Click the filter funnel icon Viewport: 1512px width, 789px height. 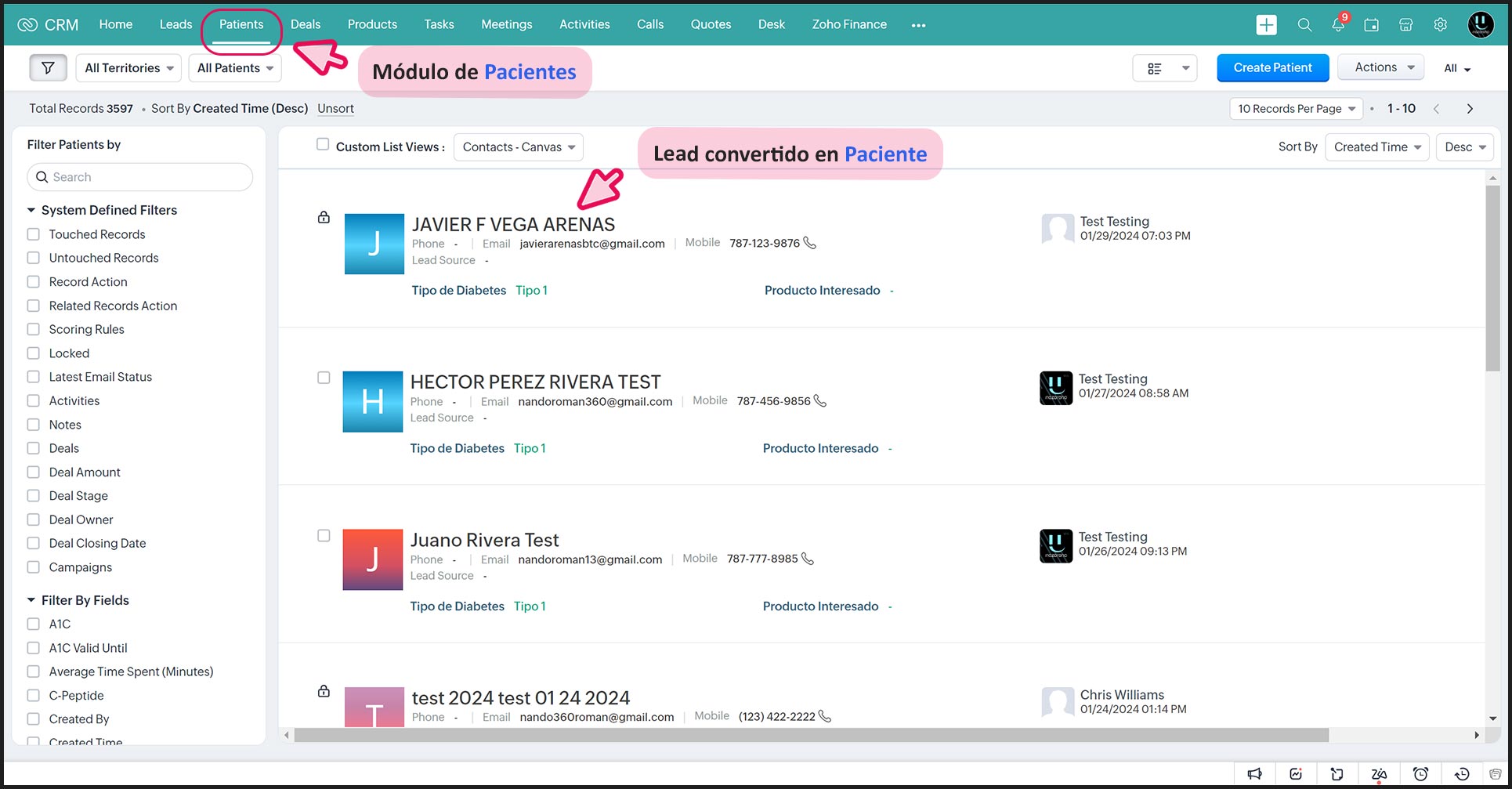48,68
